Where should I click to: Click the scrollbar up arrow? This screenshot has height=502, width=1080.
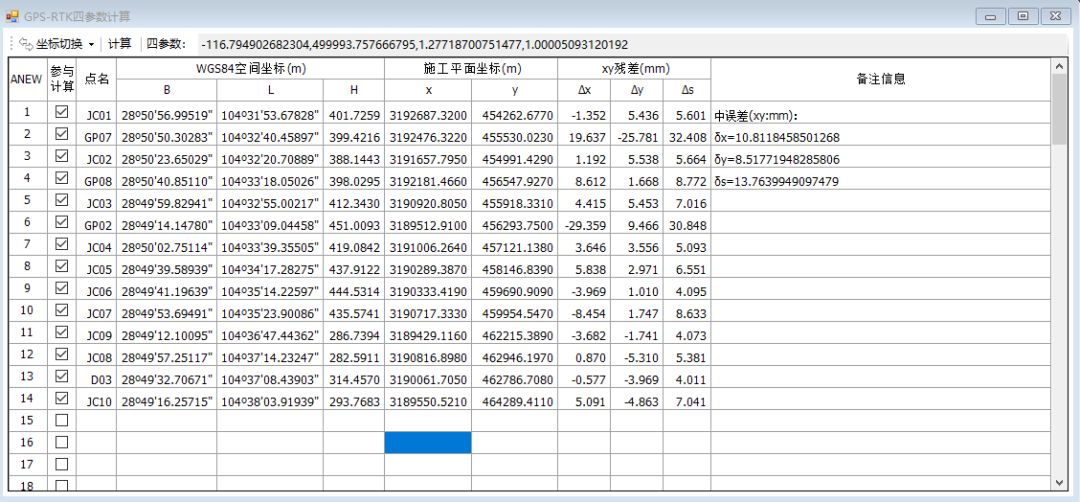pos(1059,66)
